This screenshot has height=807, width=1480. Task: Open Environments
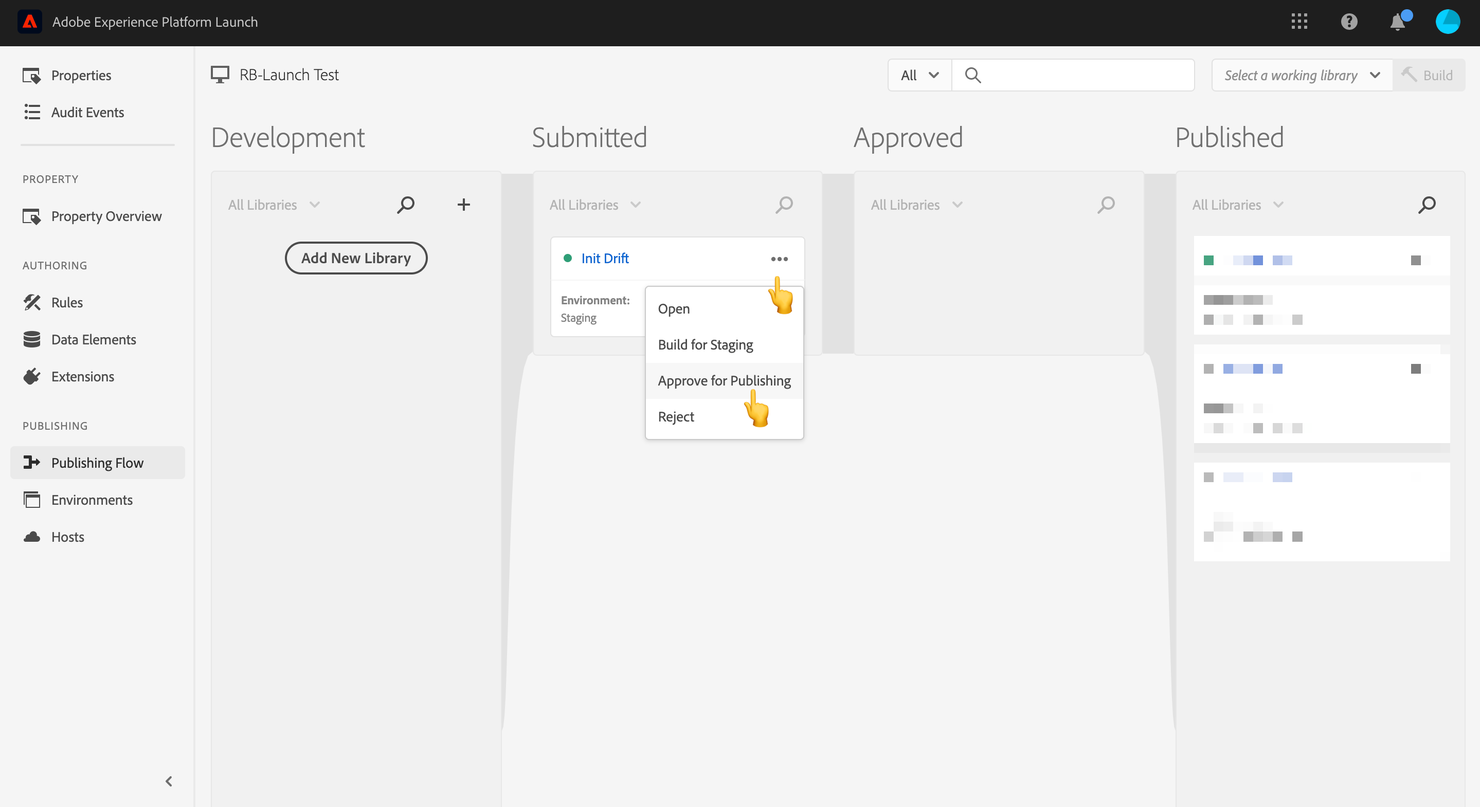pyautogui.click(x=97, y=500)
